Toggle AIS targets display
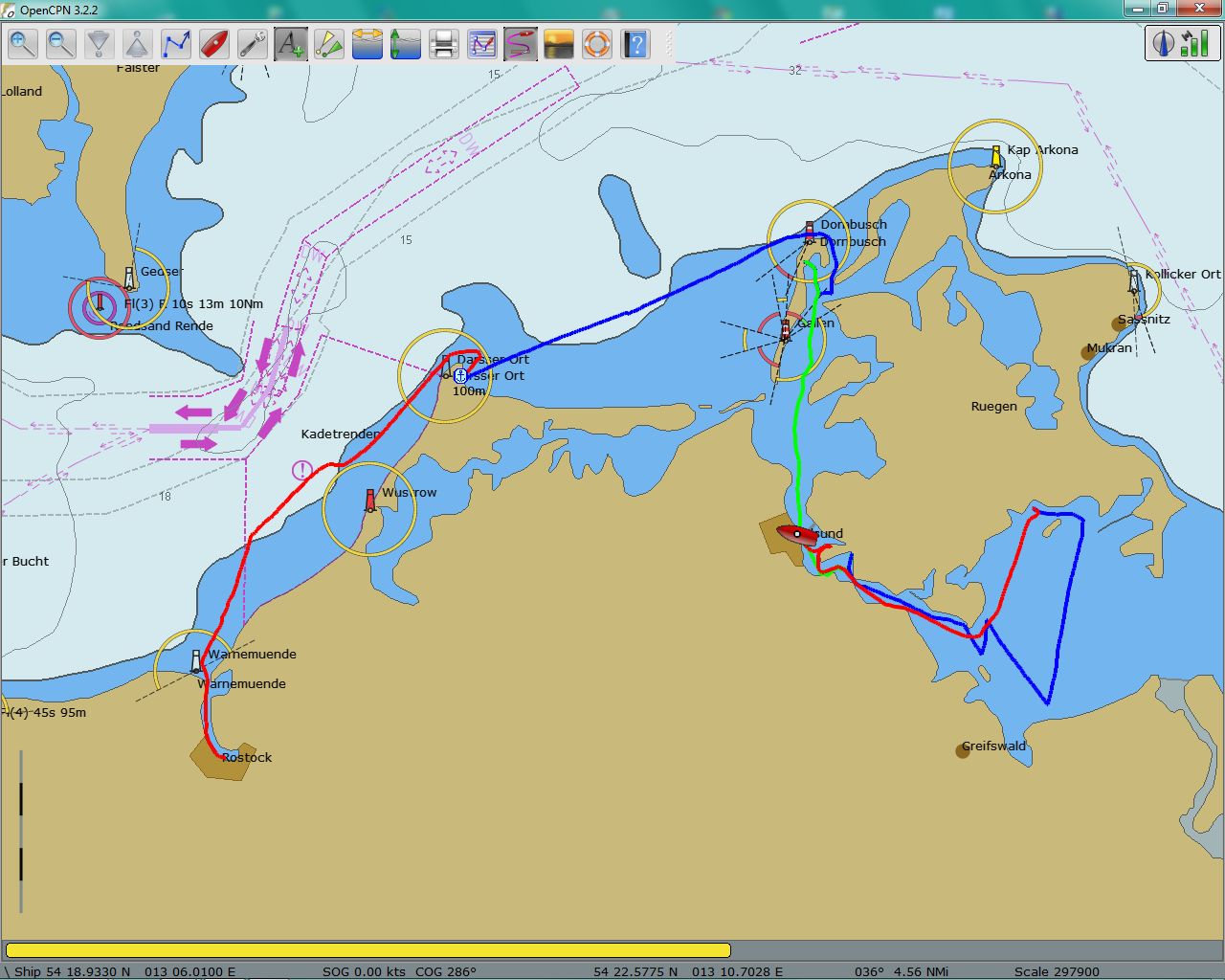The image size is (1225, 980). (329, 44)
